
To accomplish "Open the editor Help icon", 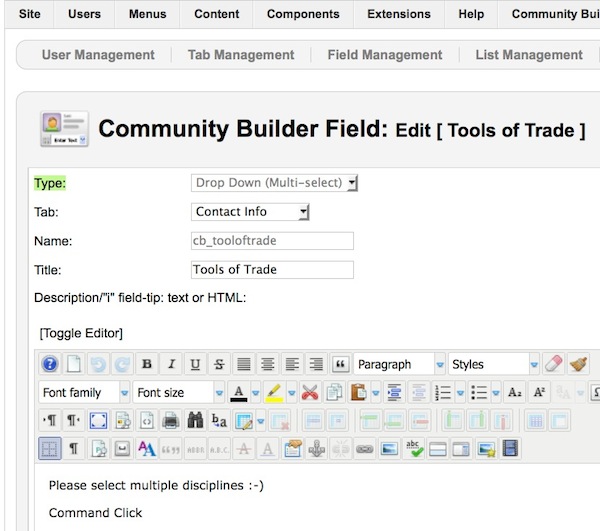I will (50, 364).
